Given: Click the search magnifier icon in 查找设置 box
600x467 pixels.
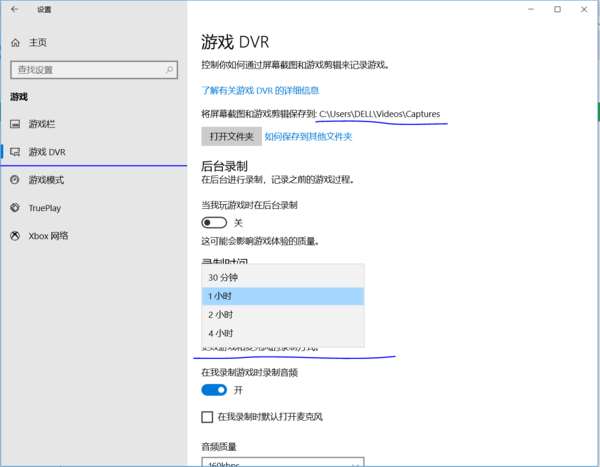Looking at the screenshot, I should click(169, 70).
